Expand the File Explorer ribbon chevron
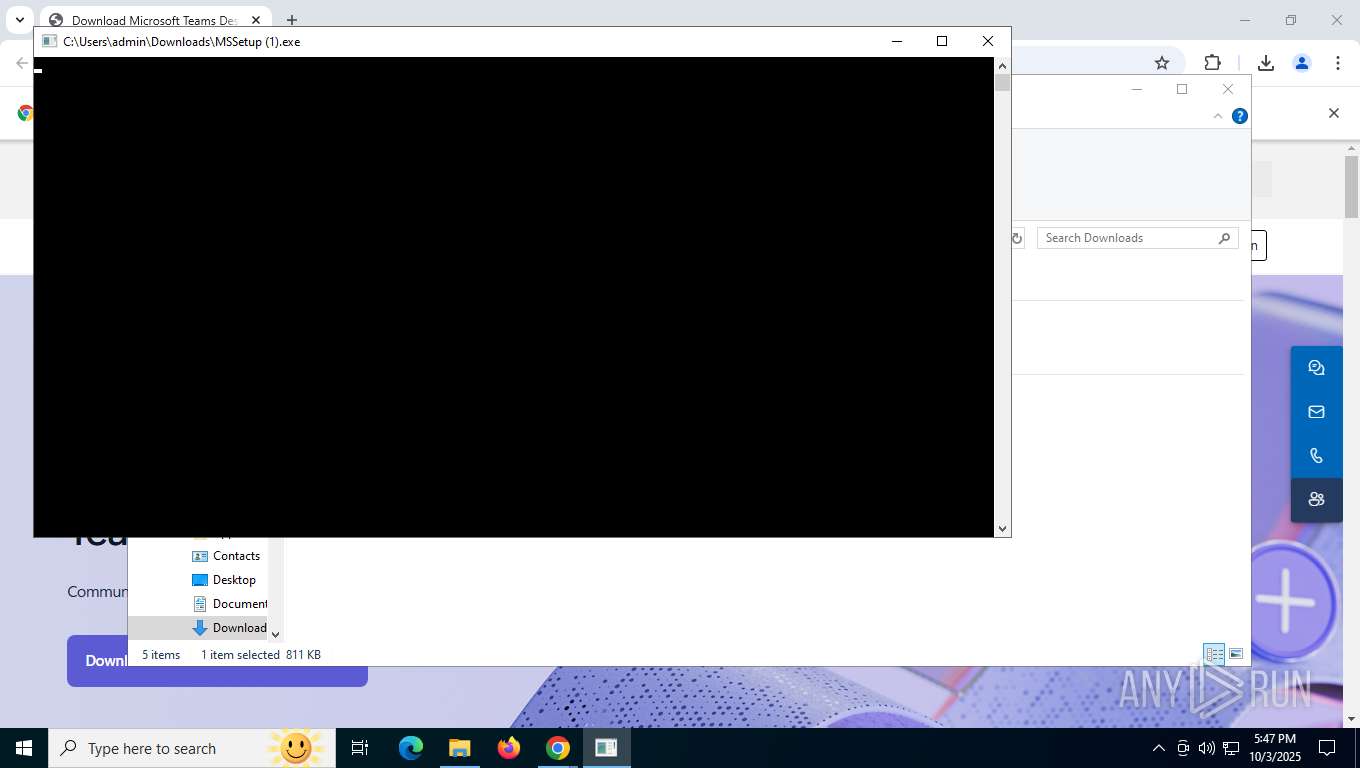This screenshot has width=1360, height=768. pos(1218,116)
